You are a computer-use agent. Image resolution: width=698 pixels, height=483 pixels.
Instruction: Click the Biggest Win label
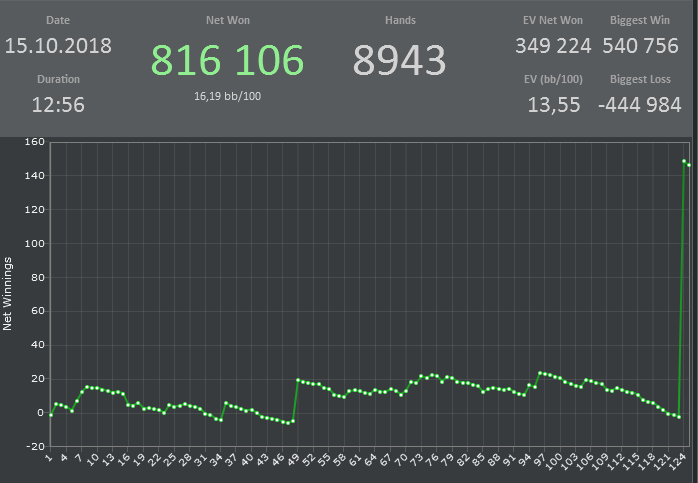pyautogui.click(x=640, y=20)
